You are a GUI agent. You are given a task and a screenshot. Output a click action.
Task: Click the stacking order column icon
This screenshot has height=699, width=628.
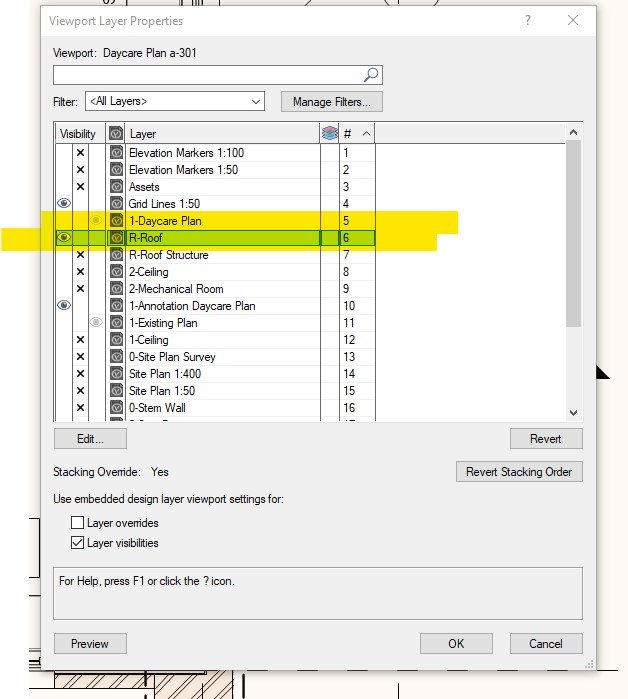pos(330,134)
